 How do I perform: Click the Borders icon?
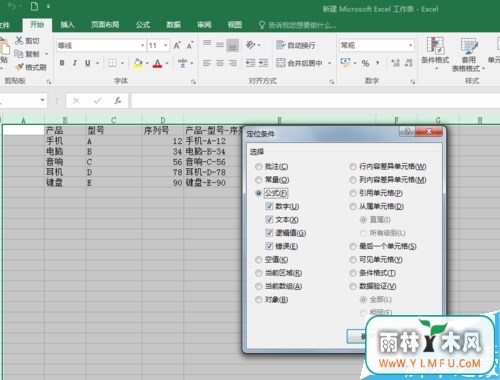(113, 63)
